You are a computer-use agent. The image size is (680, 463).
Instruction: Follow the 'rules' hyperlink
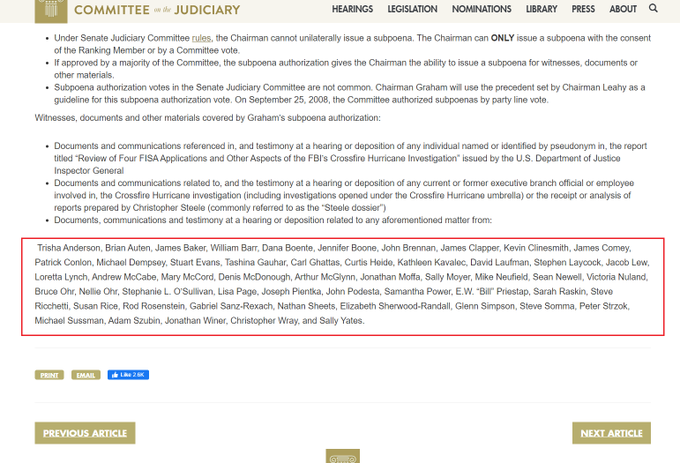pos(201,38)
